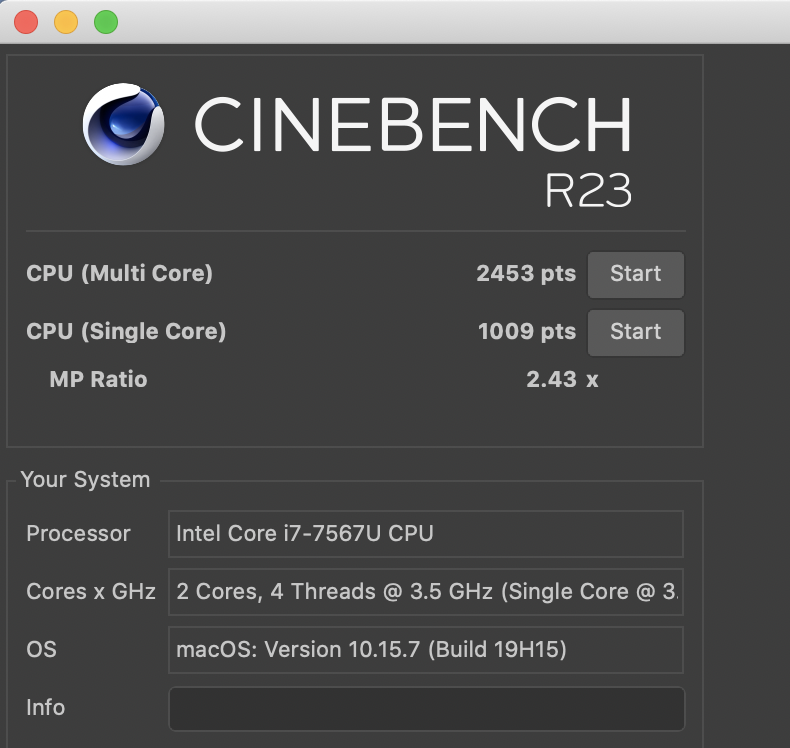The height and width of the screenshot is (748, 790).
Task: Click the Cores x GHz label
Action: pyautogui.click(x=91, y=591)
